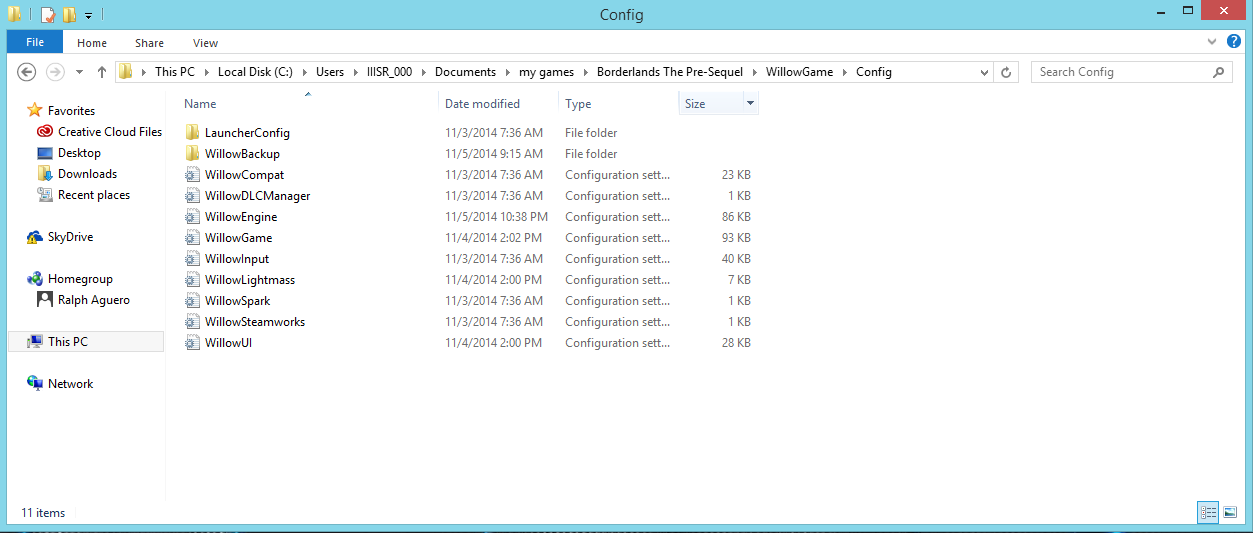This screenshot has height=533, width=1253.
Task: Click the Ralph Aguero user icon
Action: click(x=45, y=300)
